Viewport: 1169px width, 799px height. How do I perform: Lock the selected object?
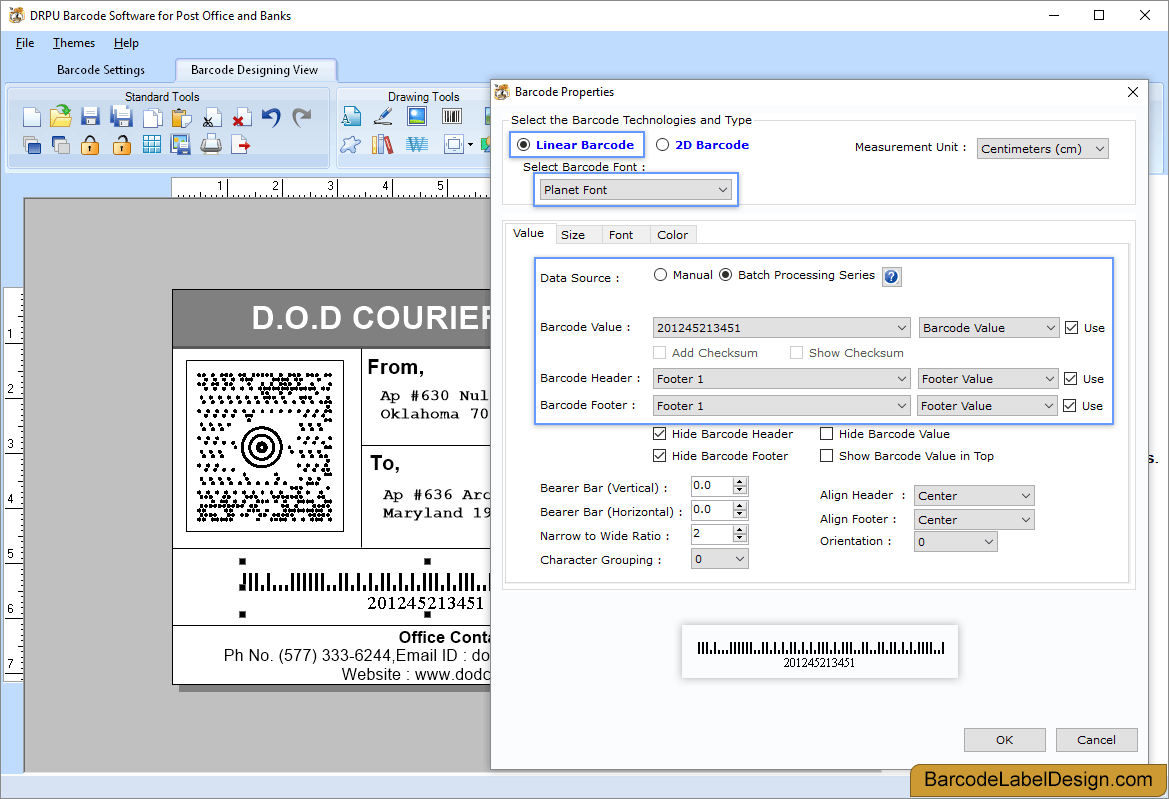click(90, 145)
